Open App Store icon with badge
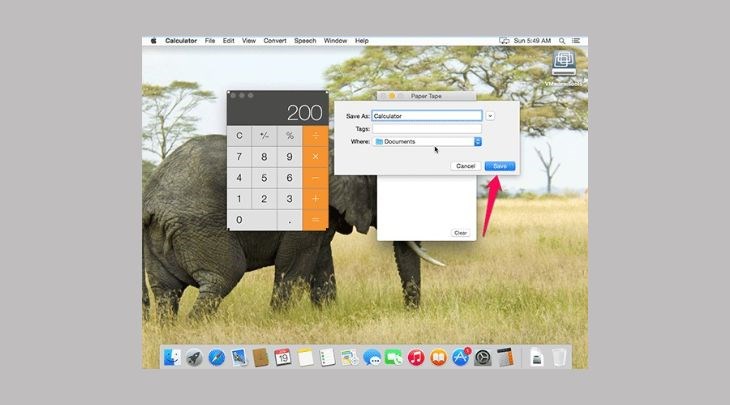The image size is (730, 405). (x=460, y=358)
